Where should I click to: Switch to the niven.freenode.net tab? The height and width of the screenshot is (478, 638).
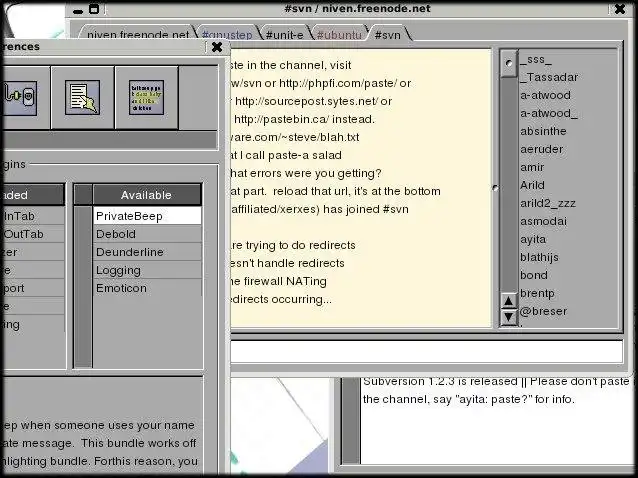[138, 35]
